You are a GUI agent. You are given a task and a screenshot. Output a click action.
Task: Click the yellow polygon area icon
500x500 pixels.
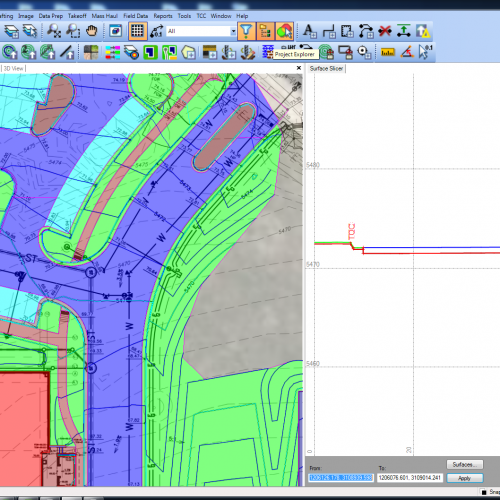[x=189, y=52]
